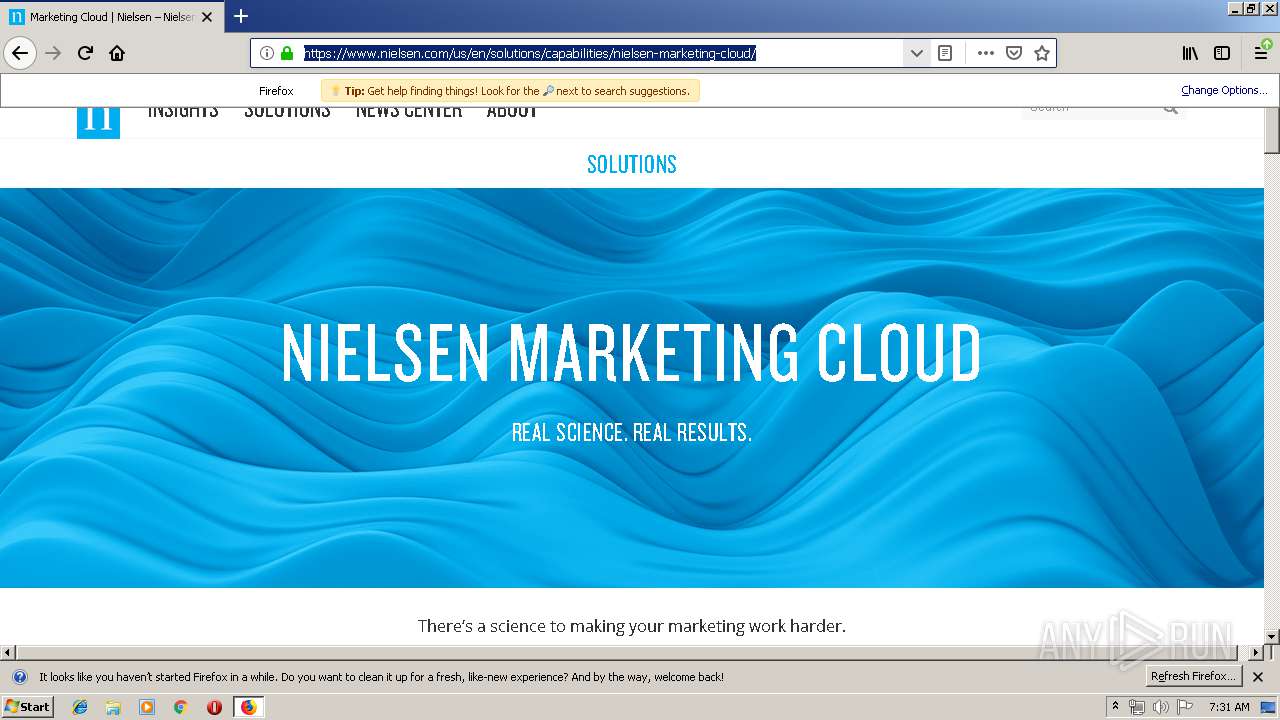Click the horizontal scrollbar right arrow
The image size is (1280, 720).
coord(1257,653)
